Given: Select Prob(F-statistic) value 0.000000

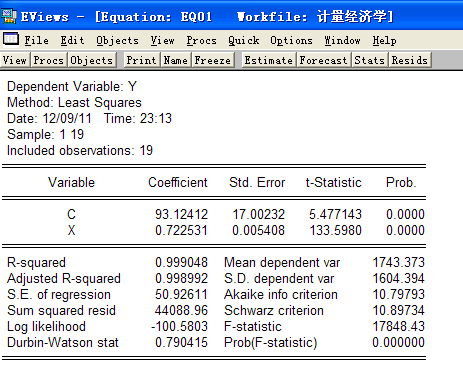Looking at the screenshot, I should (x=398, y=342).
